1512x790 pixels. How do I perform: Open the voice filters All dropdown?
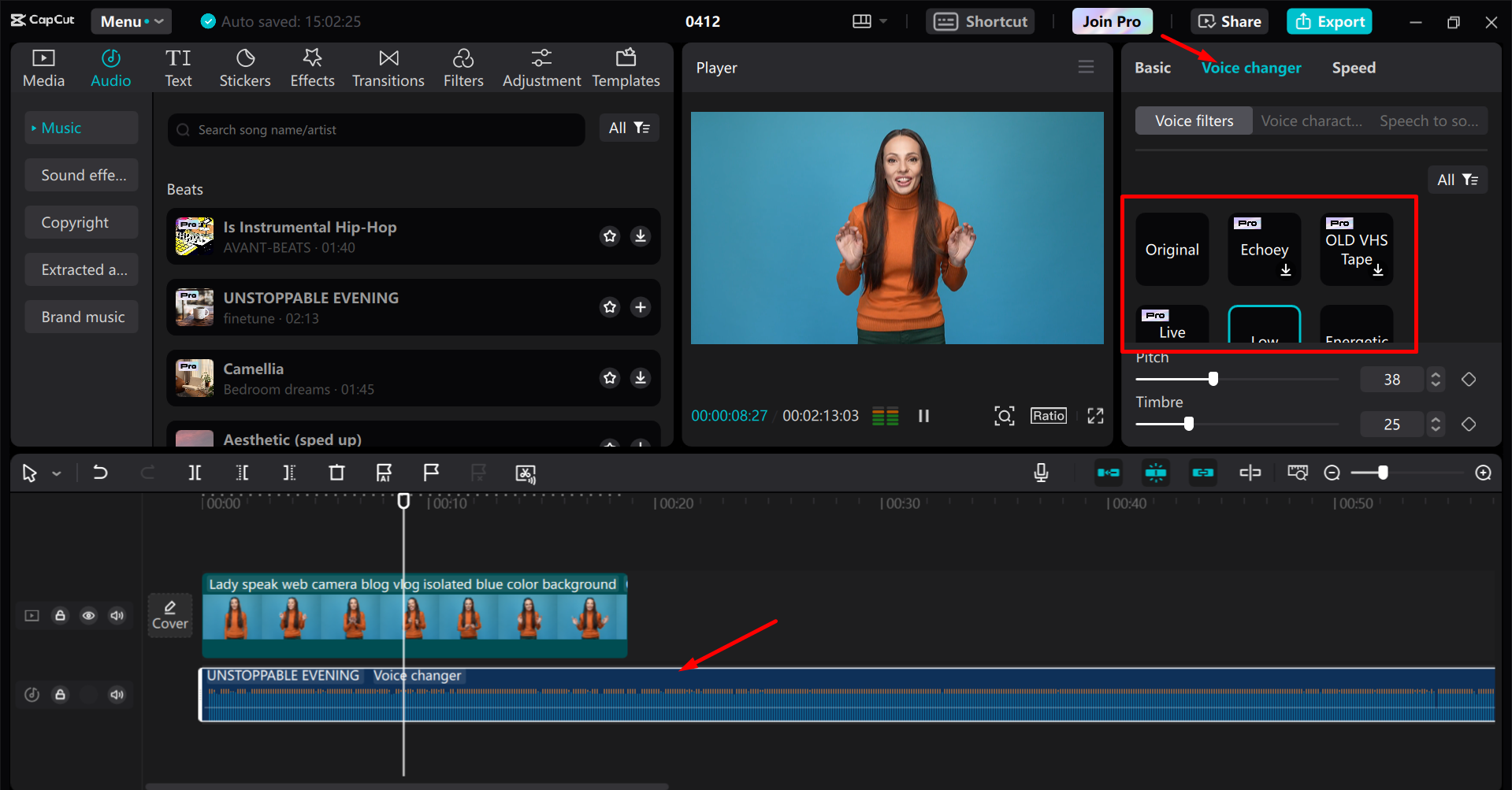coord(1458,180)
